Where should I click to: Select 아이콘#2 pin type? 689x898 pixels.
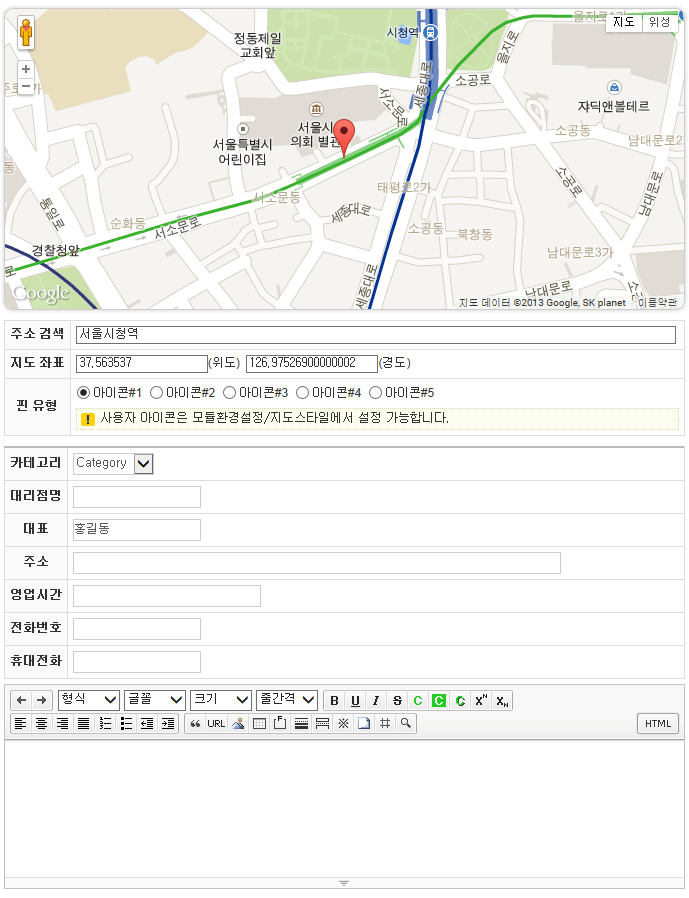click(x=156, y=392)
